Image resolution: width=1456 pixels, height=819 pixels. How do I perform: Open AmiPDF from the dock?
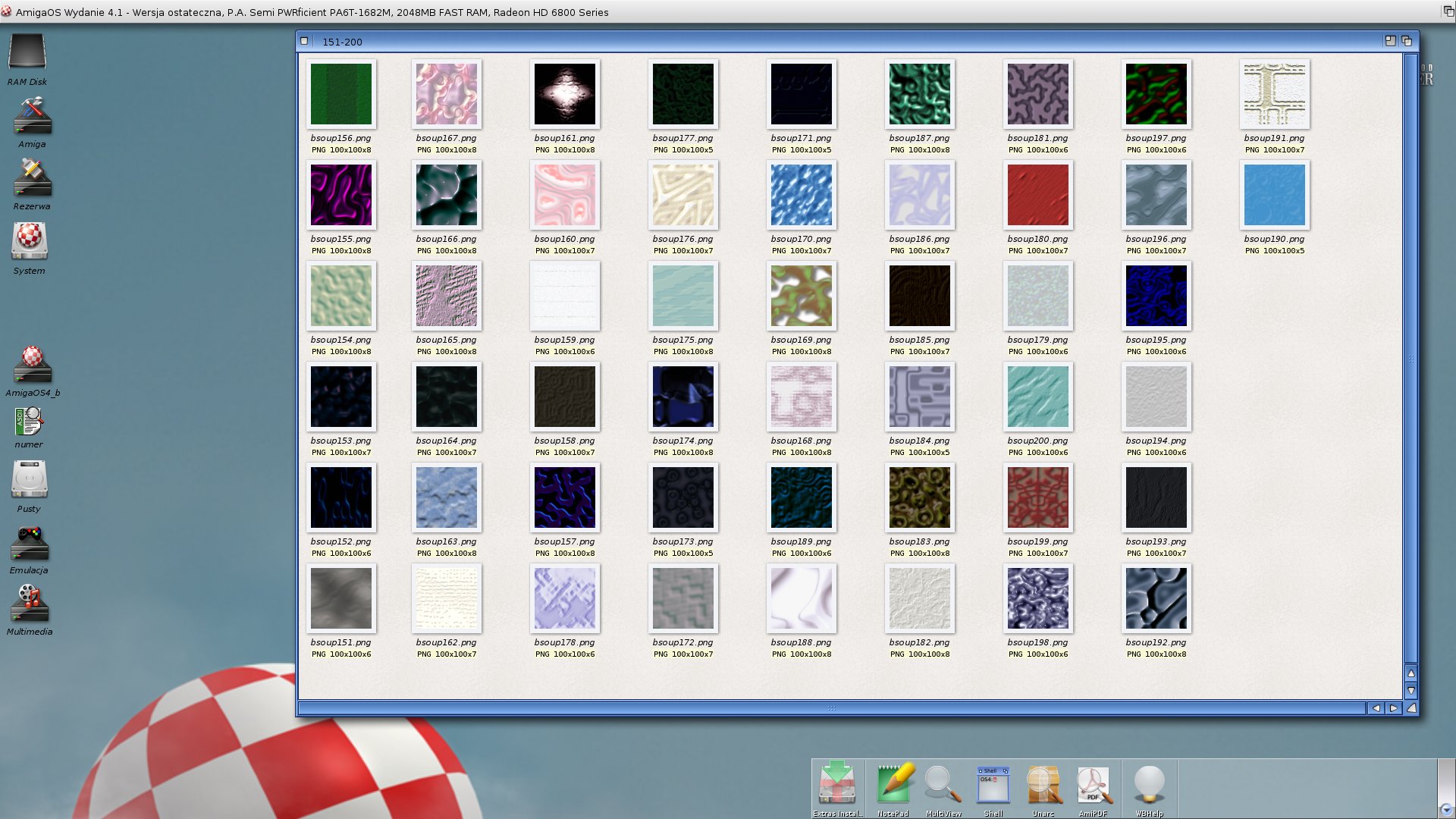point(1094,784)
